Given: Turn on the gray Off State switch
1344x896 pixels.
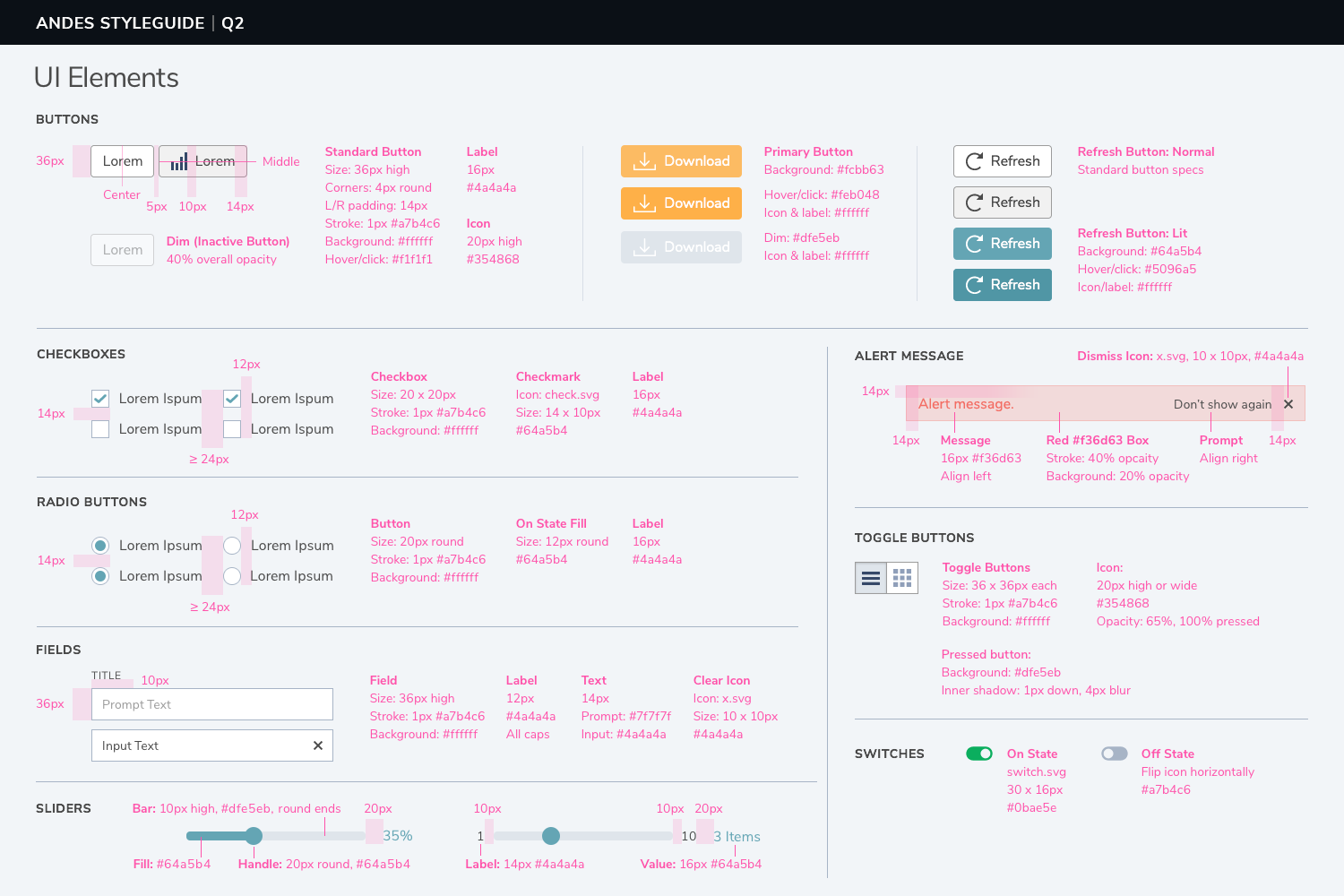Looking at the screenshot, I should (x=1115, y=754).
